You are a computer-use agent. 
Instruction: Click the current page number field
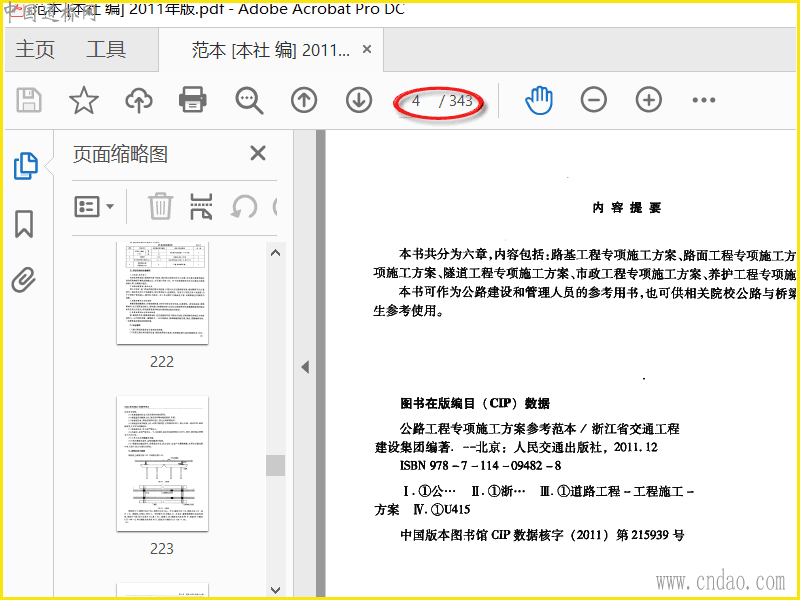pyautogui.click(x=416, y=101)
